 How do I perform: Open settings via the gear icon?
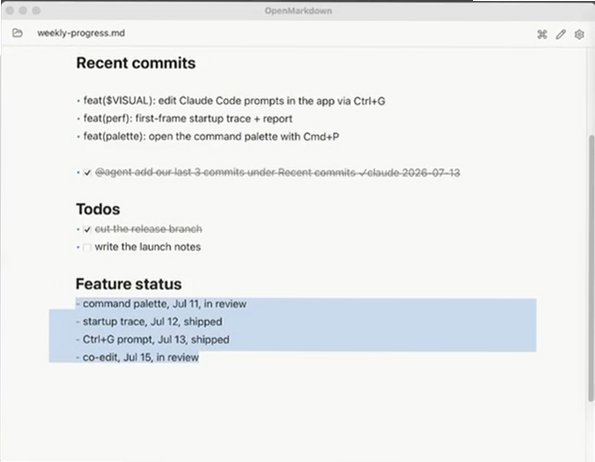[x=579, y=35]
